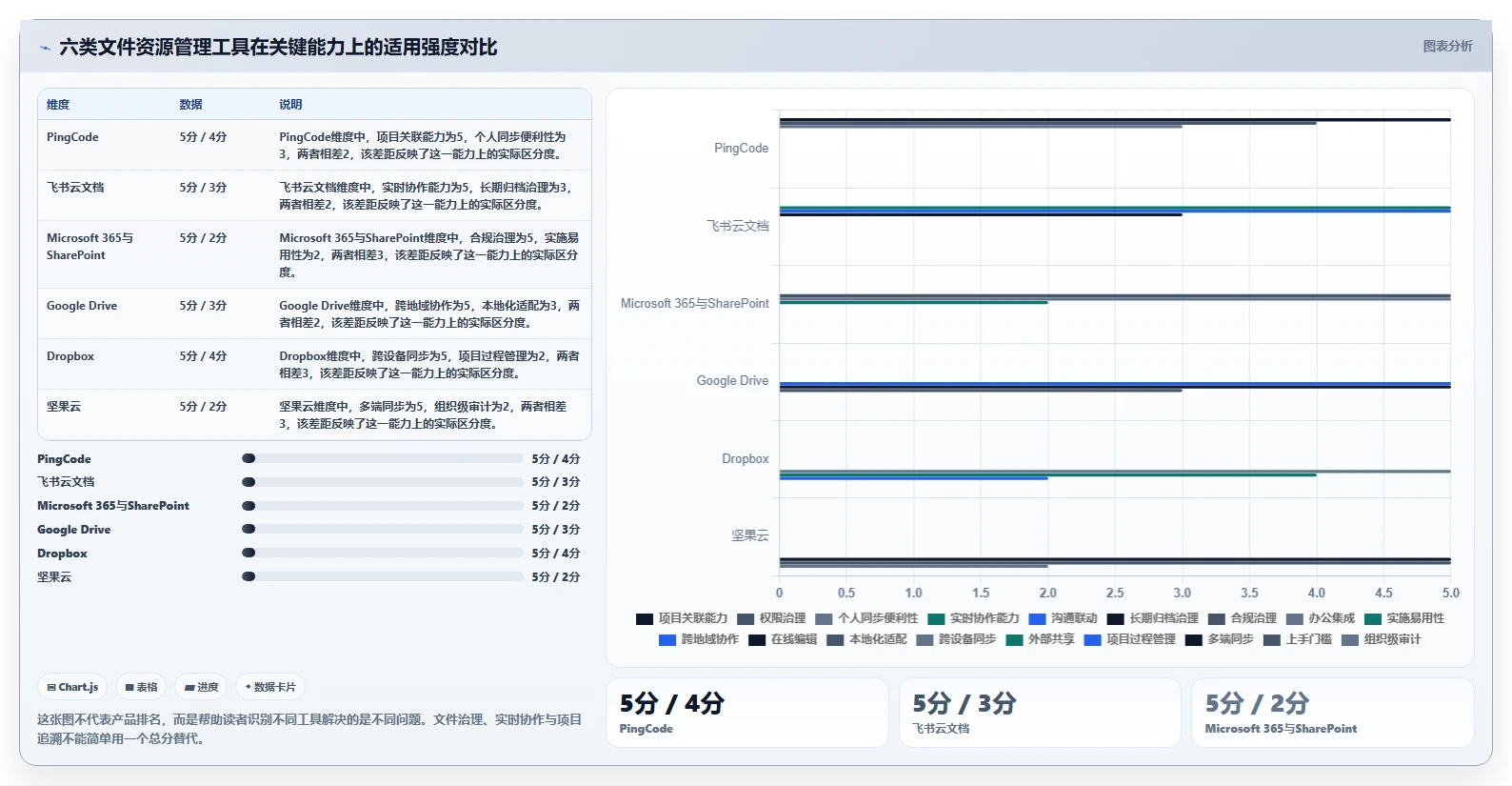This screenshot has height=786, width=1512.
Task: Click the Google Drive description text in table
Action: coord(429,314)
